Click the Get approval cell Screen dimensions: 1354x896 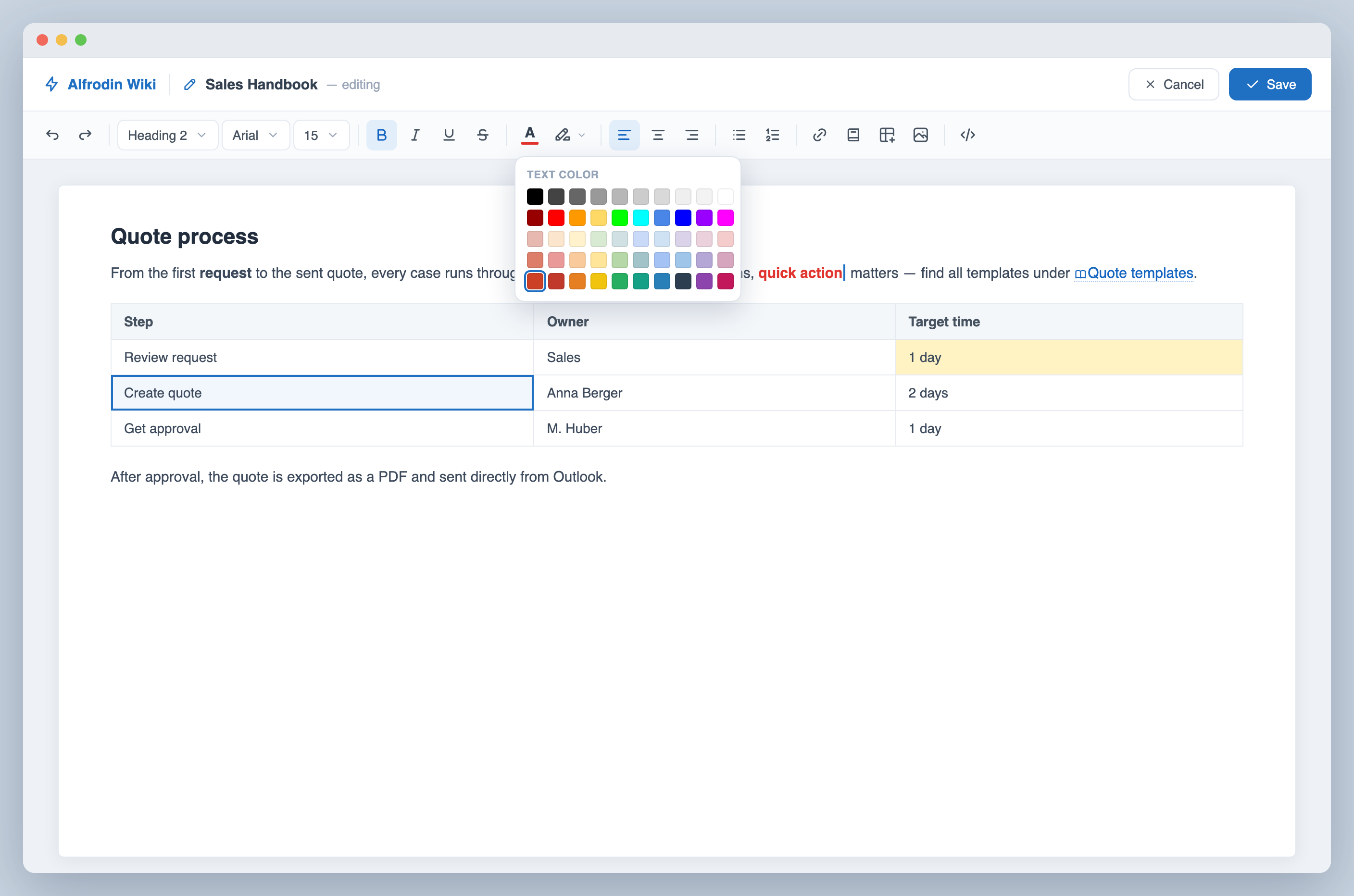(322, 428)
